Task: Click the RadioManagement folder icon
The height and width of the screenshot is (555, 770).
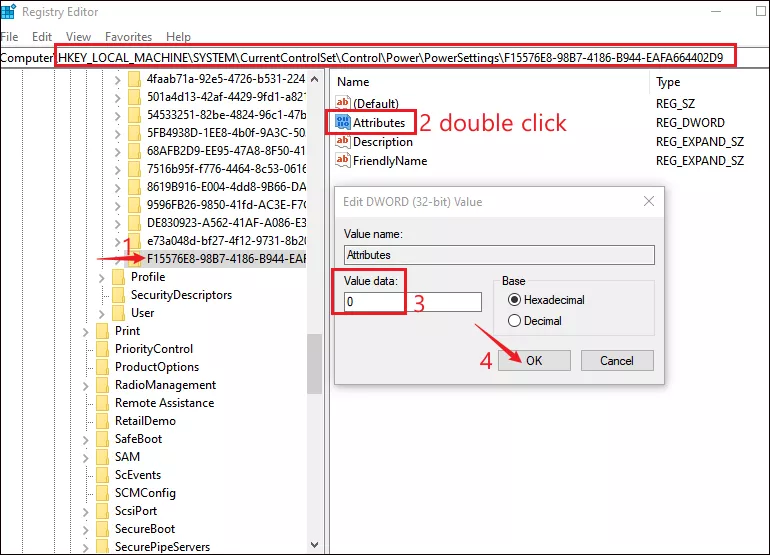Action: pyautogui.click(x=102, y=385)
